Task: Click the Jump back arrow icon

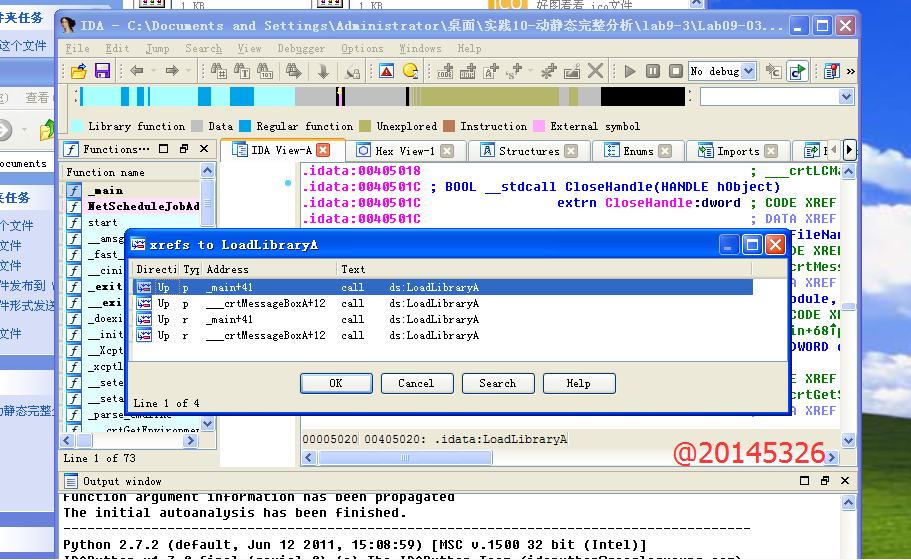Action: (137, 71)
